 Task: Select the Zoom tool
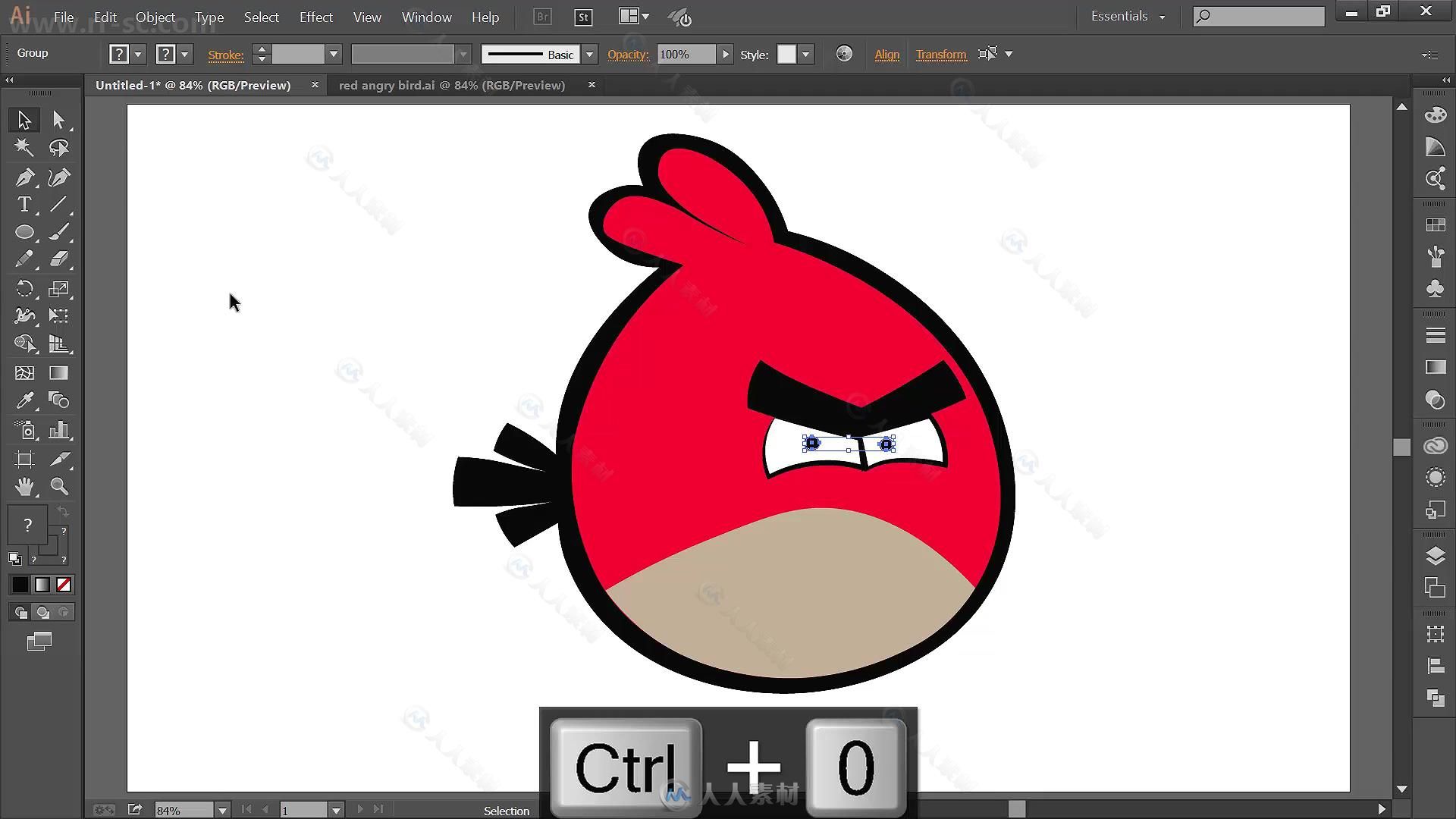[x=59, y=486]
